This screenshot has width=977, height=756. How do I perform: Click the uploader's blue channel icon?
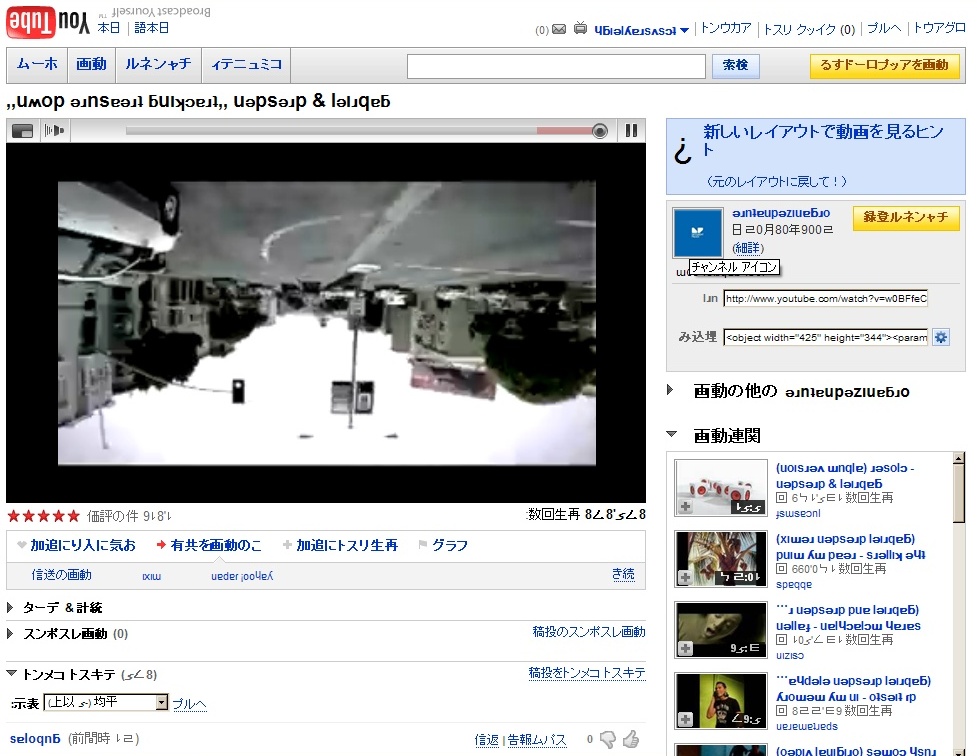(697, 233)
